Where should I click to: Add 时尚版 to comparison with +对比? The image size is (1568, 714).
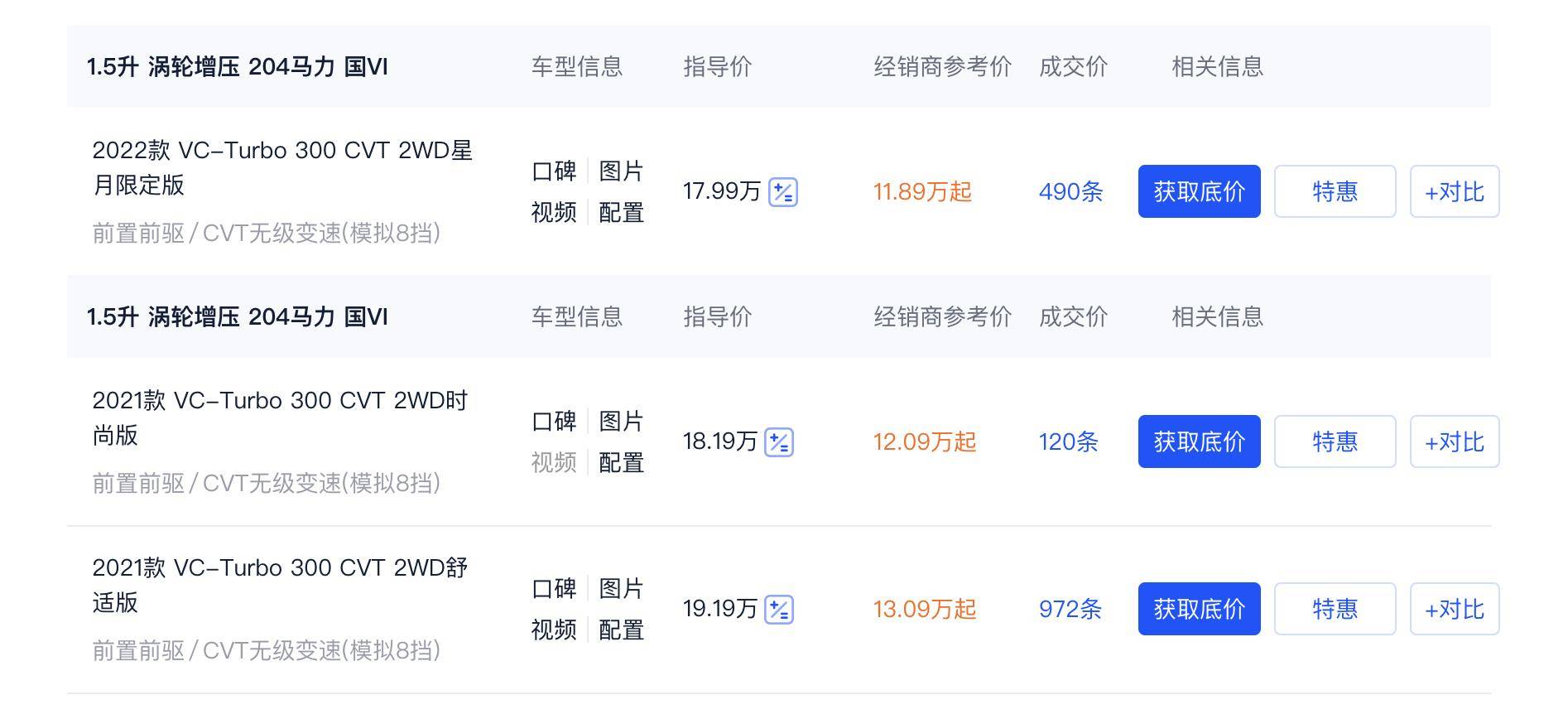coord(1455,441)
